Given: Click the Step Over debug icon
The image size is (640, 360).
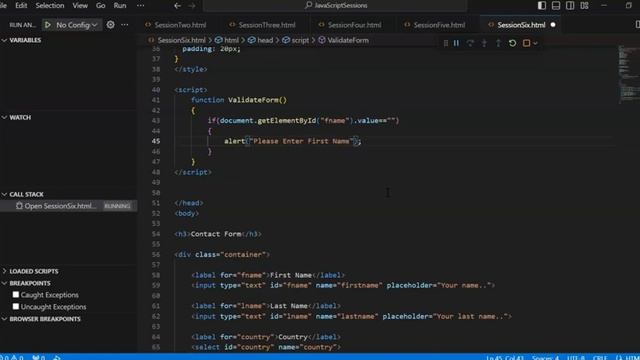Looking at the screenshot, I should (x=470, y=43).
